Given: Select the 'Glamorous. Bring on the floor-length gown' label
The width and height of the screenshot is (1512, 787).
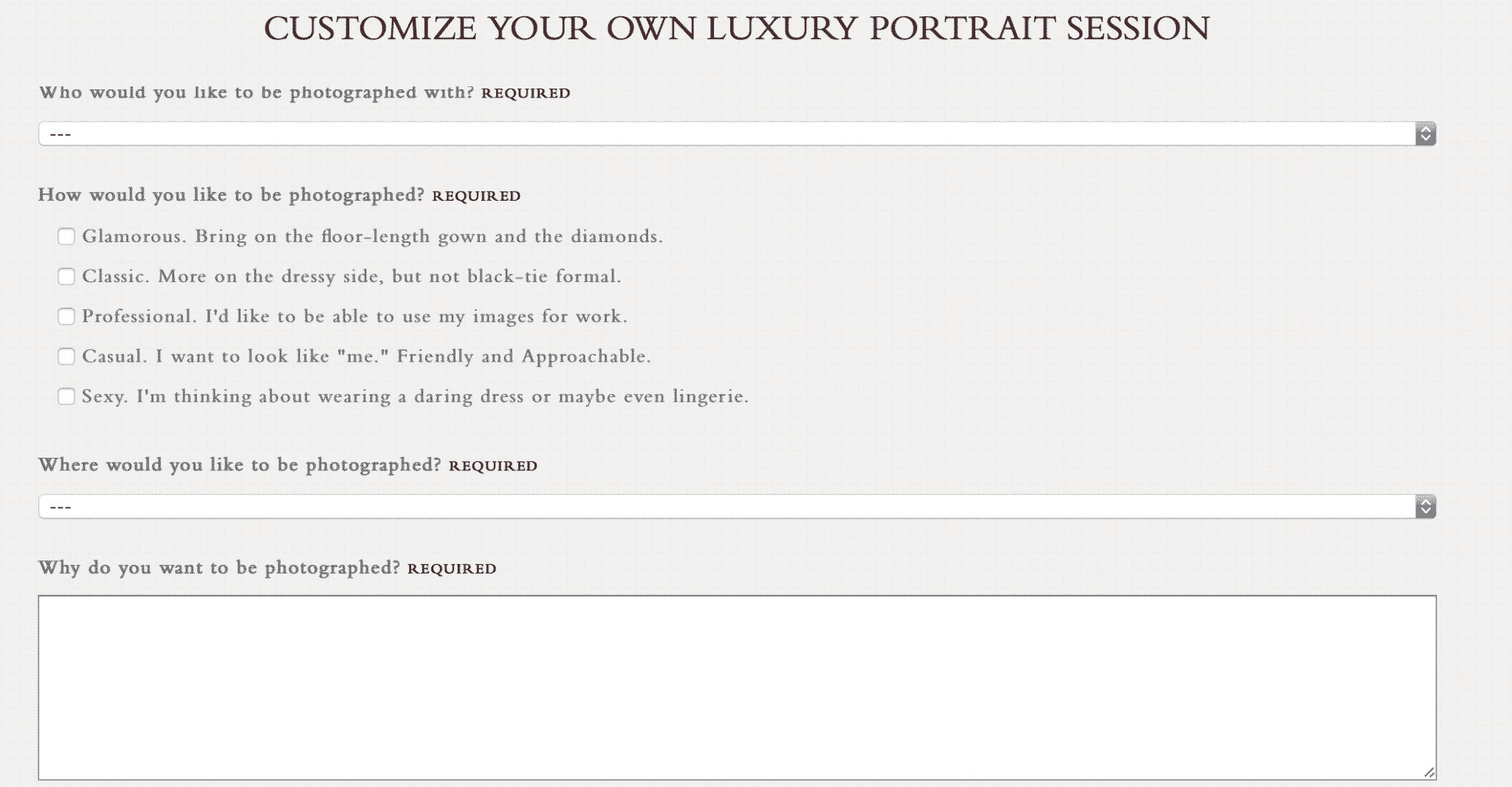Looking at the screenshot, I should pos(372,236).
